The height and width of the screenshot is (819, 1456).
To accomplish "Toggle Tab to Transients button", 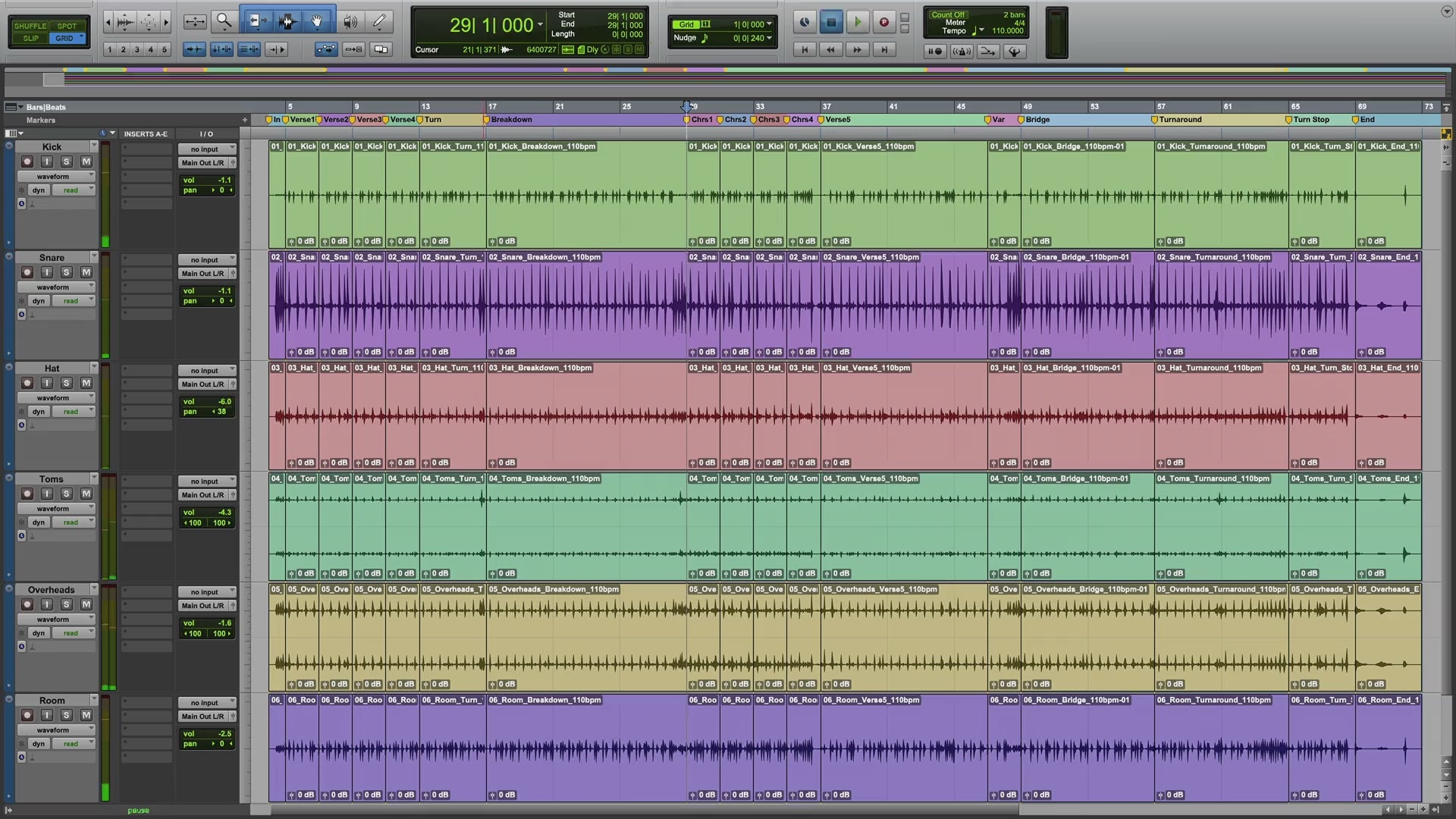I will tap(194, 49).
